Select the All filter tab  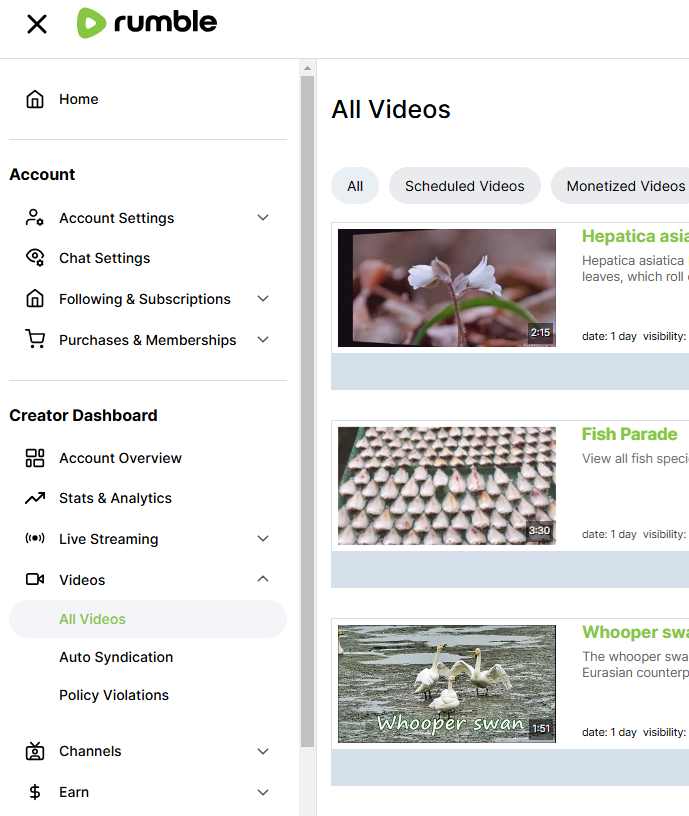(x=355, y=186)
